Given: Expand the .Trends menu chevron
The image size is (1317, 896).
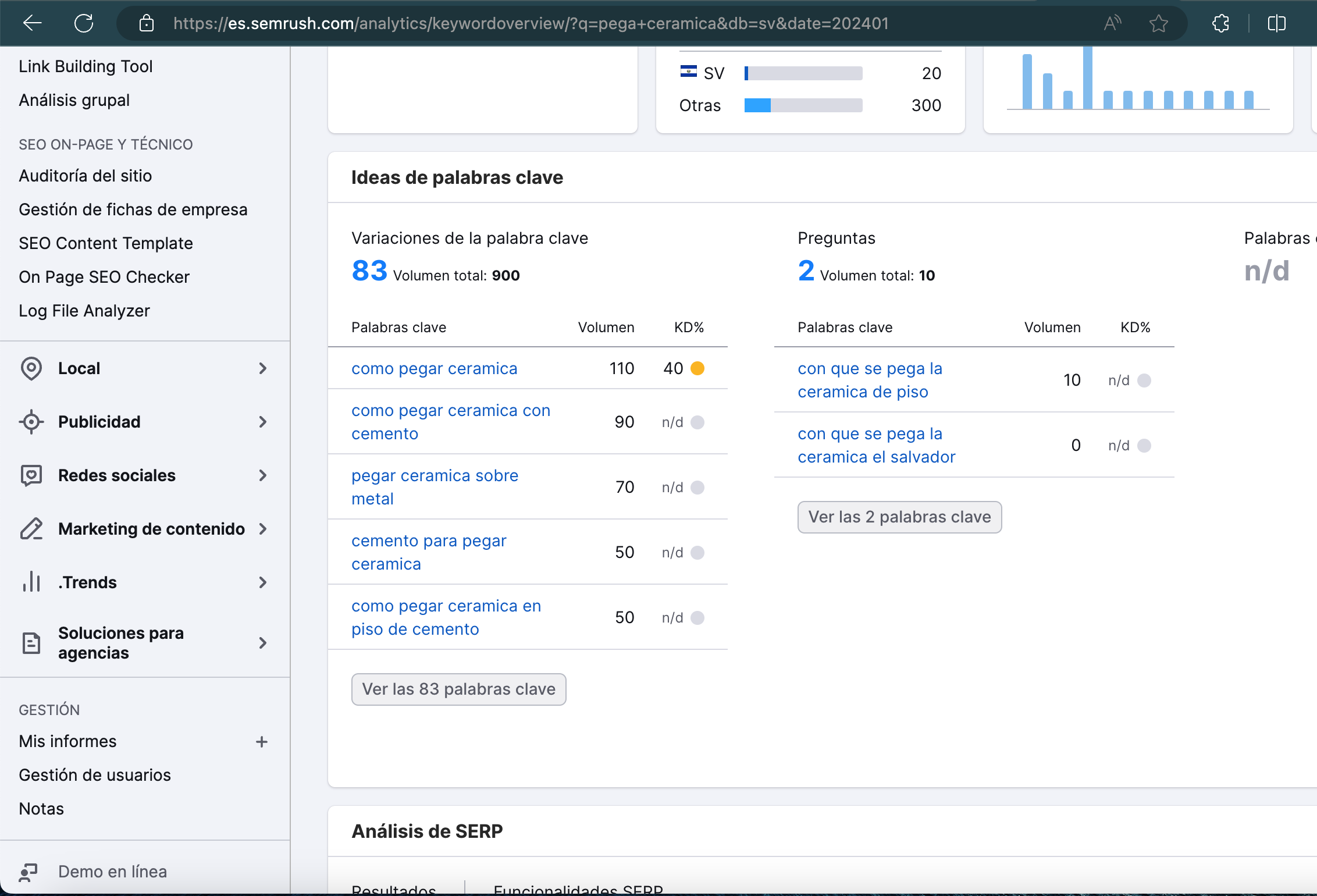Looking at the screenshot, I should pos(263,582).
